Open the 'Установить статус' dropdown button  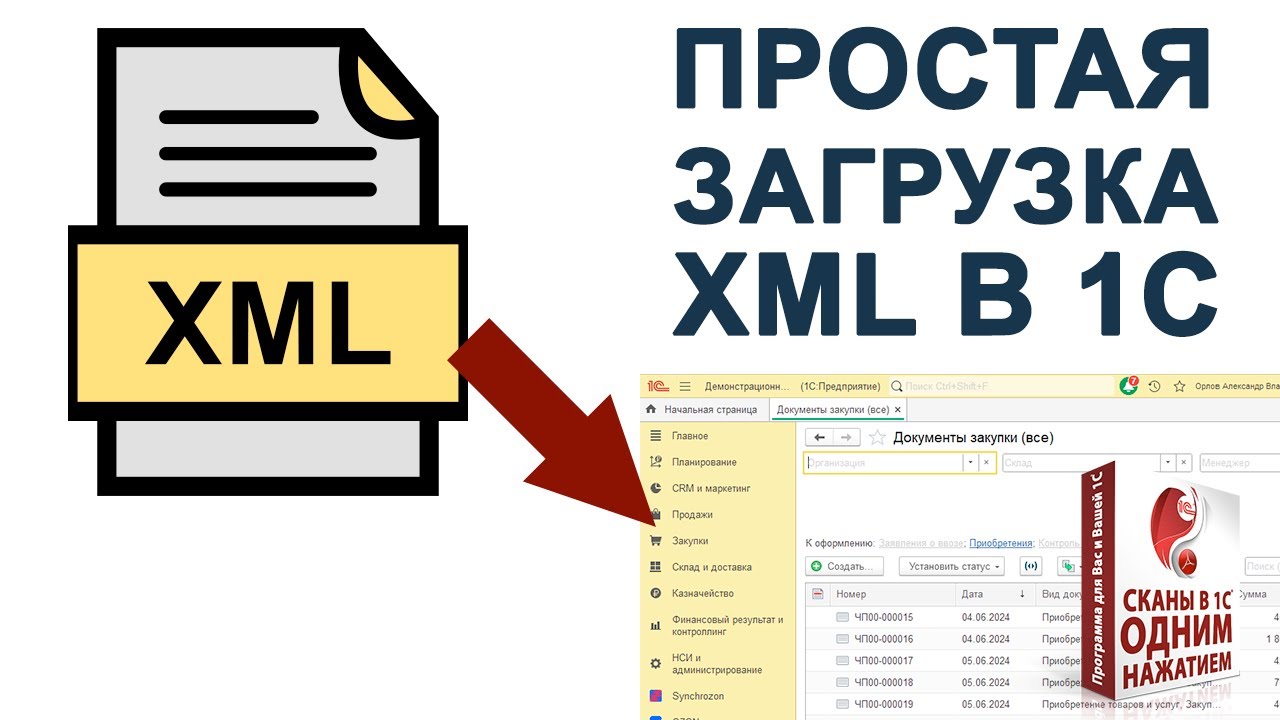coord(954,566)
